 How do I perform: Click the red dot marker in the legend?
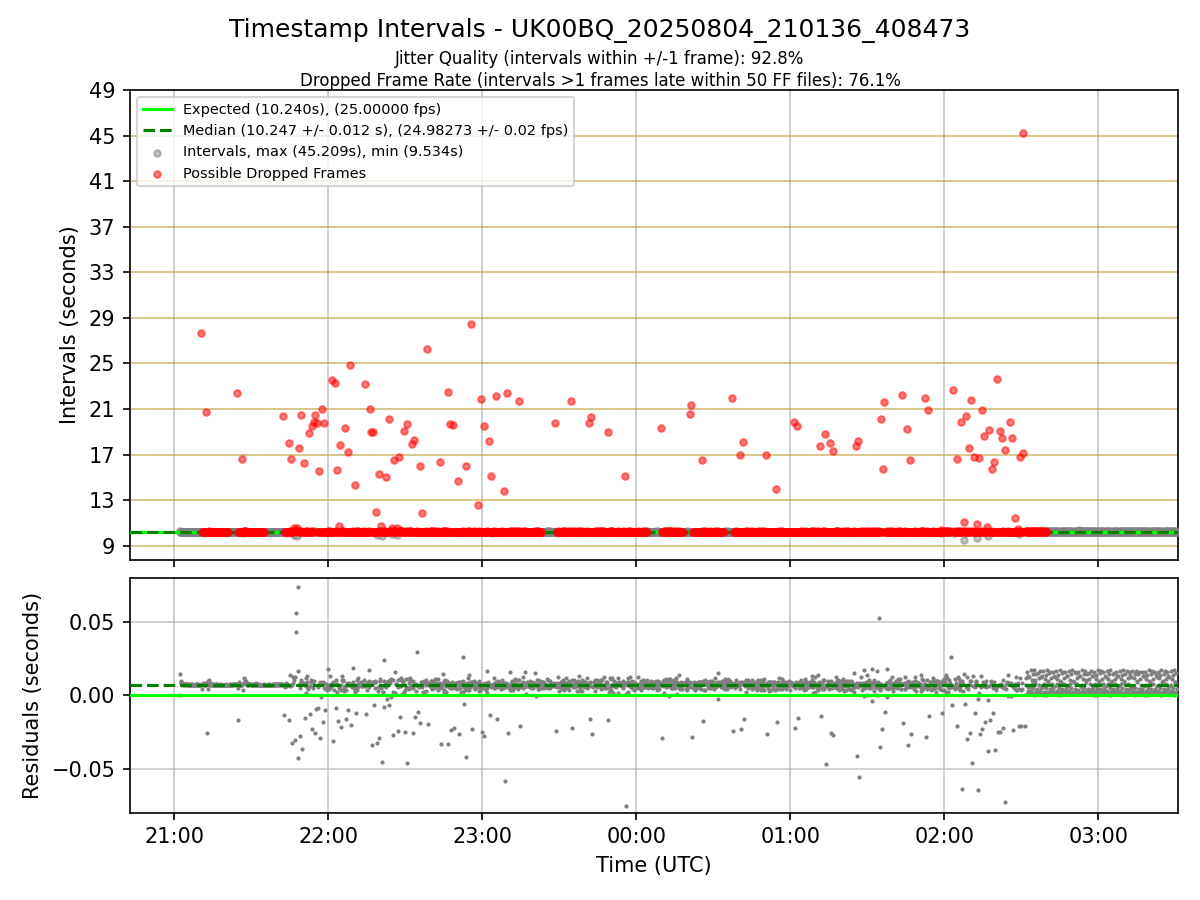click(x=158, y=173)
